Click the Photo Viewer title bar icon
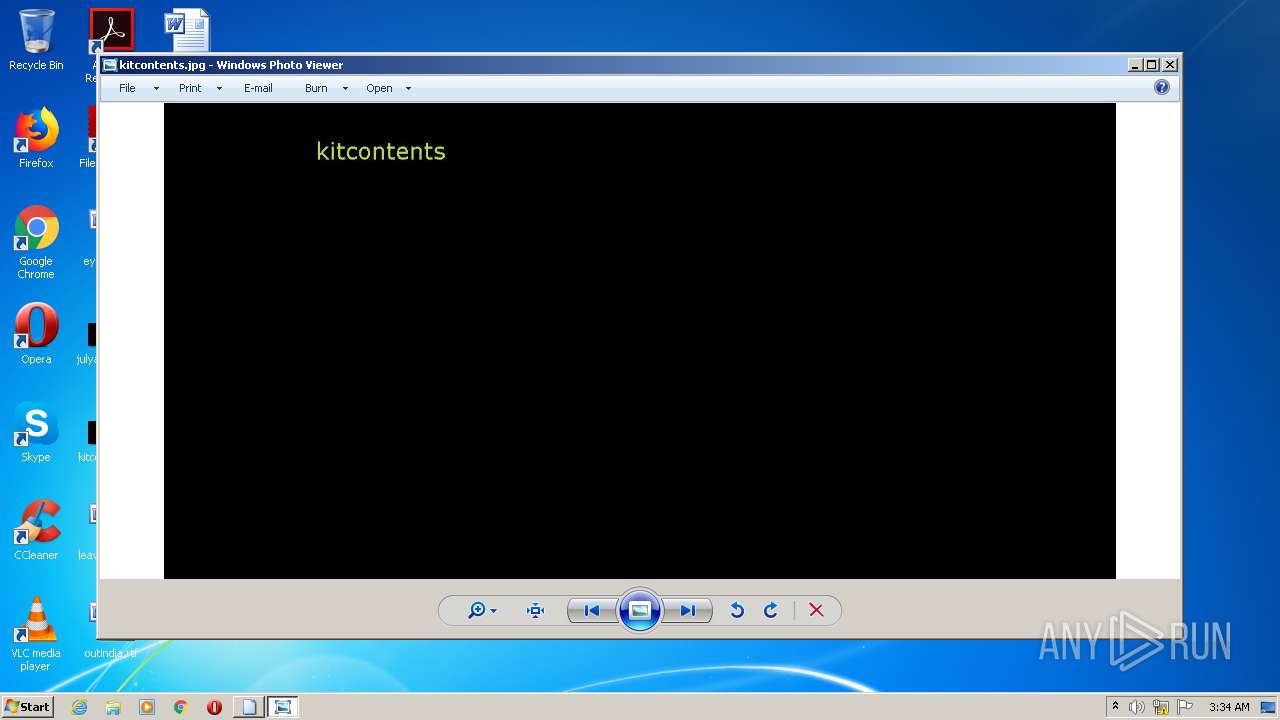The height and width of the screenshot is (720, 1280). 110,65
